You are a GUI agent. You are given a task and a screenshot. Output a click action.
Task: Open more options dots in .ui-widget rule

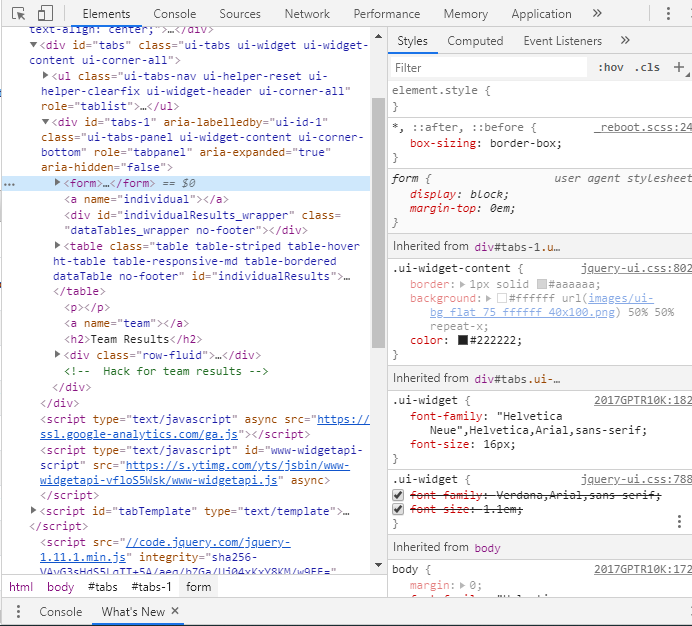[679, 521]
